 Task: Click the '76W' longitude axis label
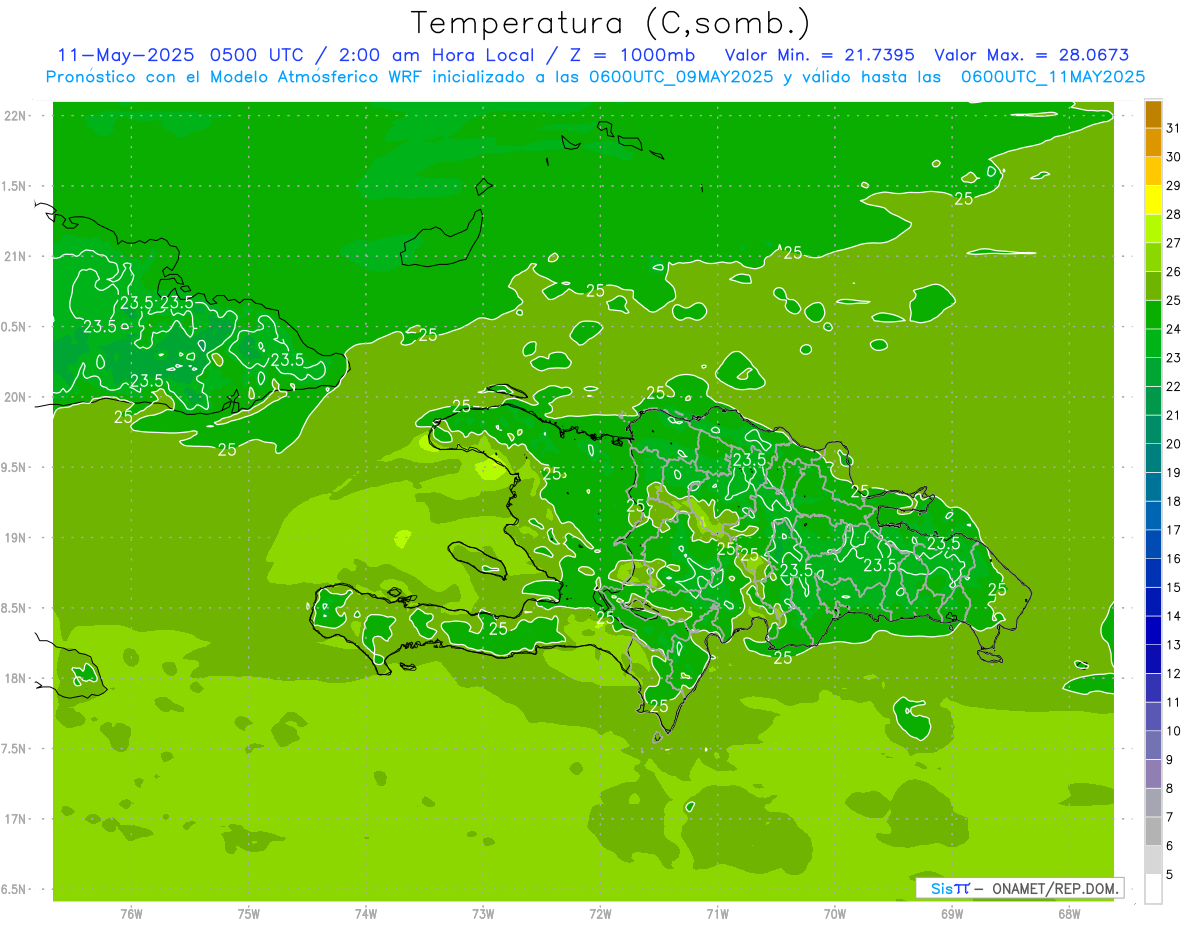point(131,914)
